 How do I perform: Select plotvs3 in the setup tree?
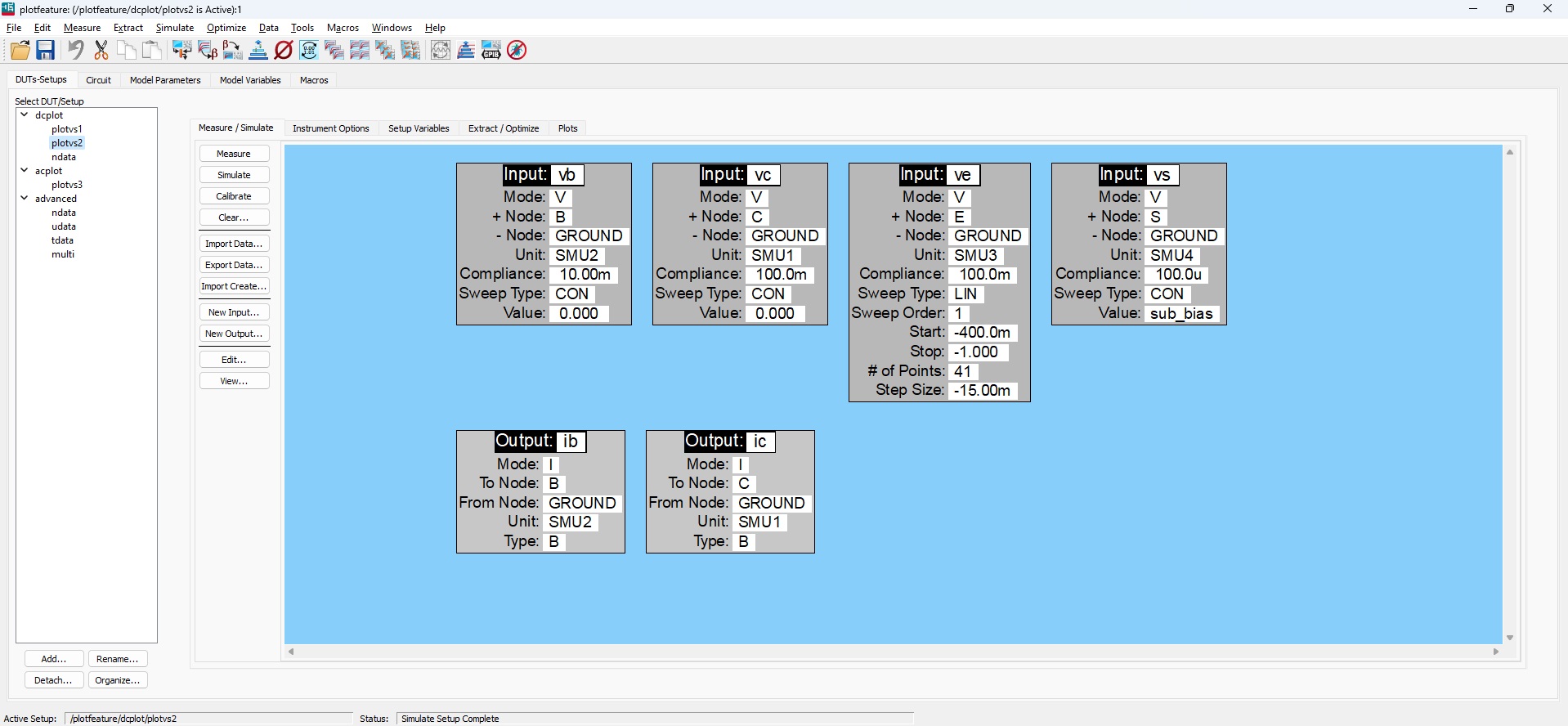[x=67, y=185]
